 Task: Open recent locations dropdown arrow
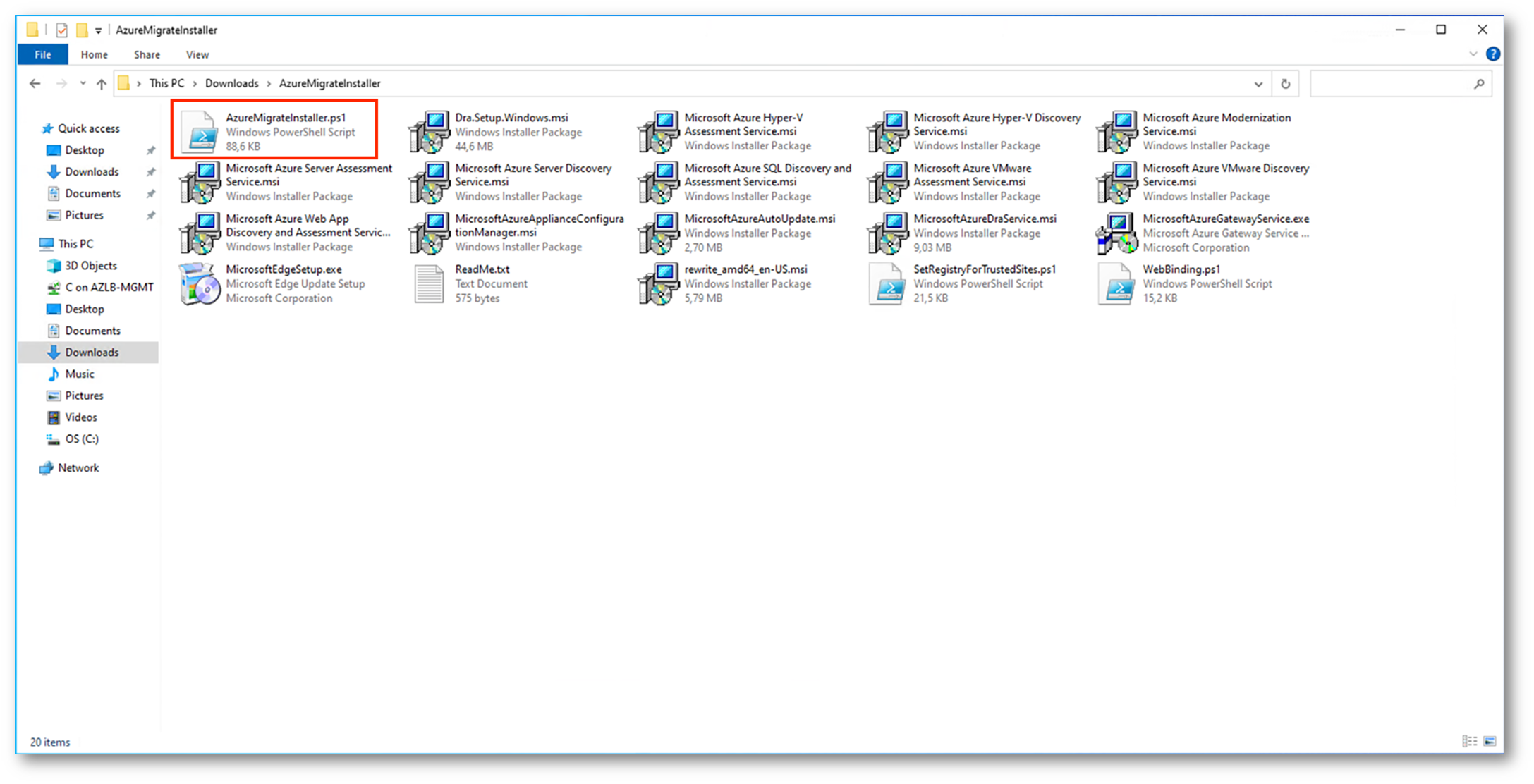point(83,84)
